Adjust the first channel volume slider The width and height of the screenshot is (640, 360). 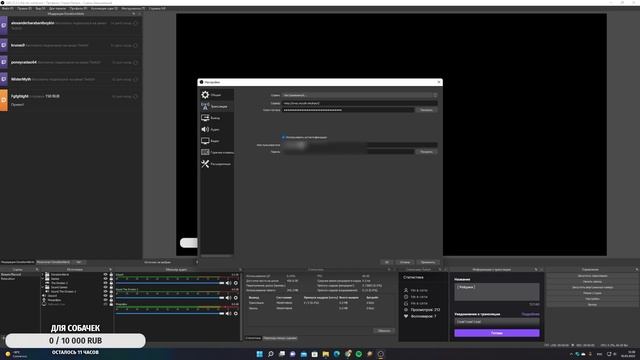(x=170, y=283)
